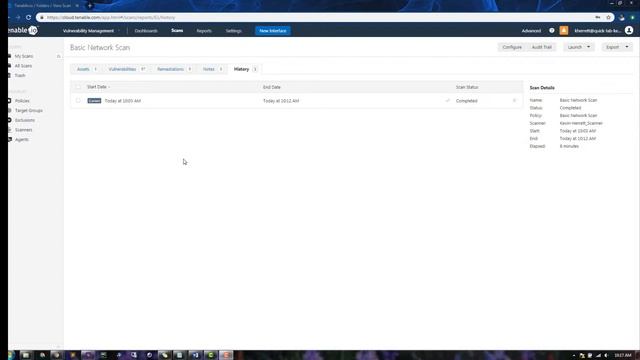Reload the page with browser refresh icon
640x360 pixels.
(x=29, y=18)
